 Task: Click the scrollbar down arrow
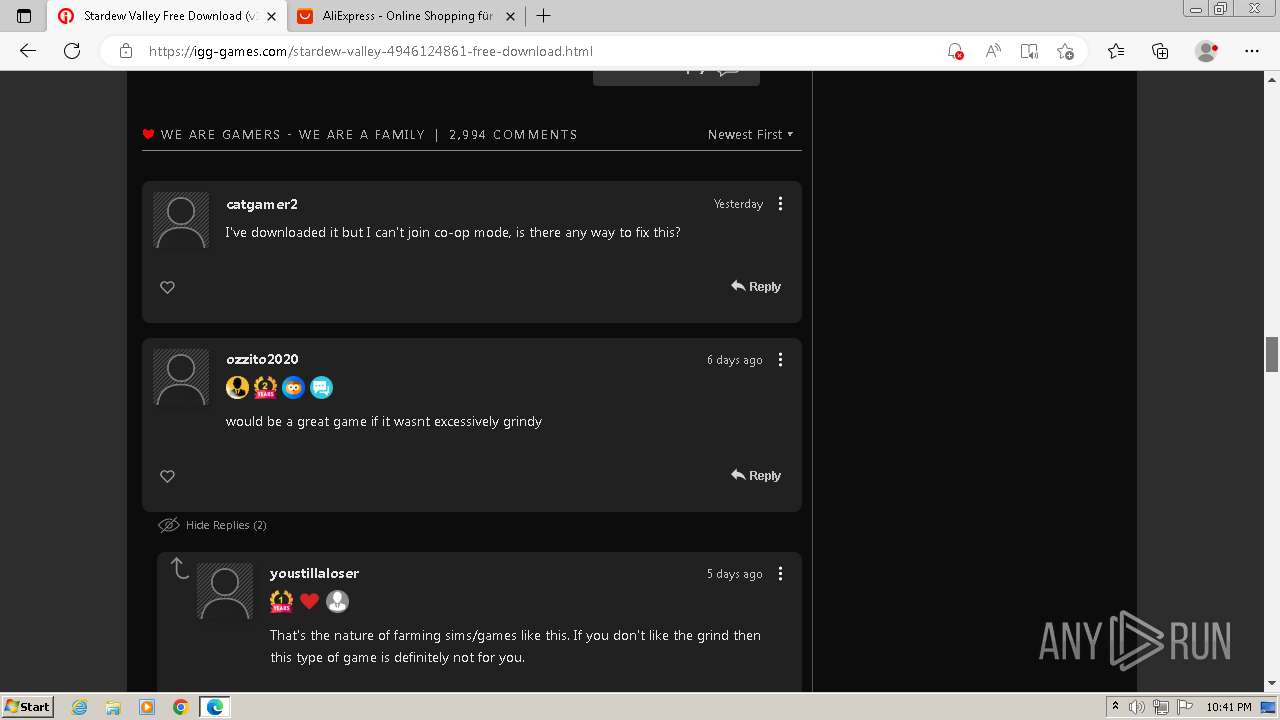(x=1272, y=684)
